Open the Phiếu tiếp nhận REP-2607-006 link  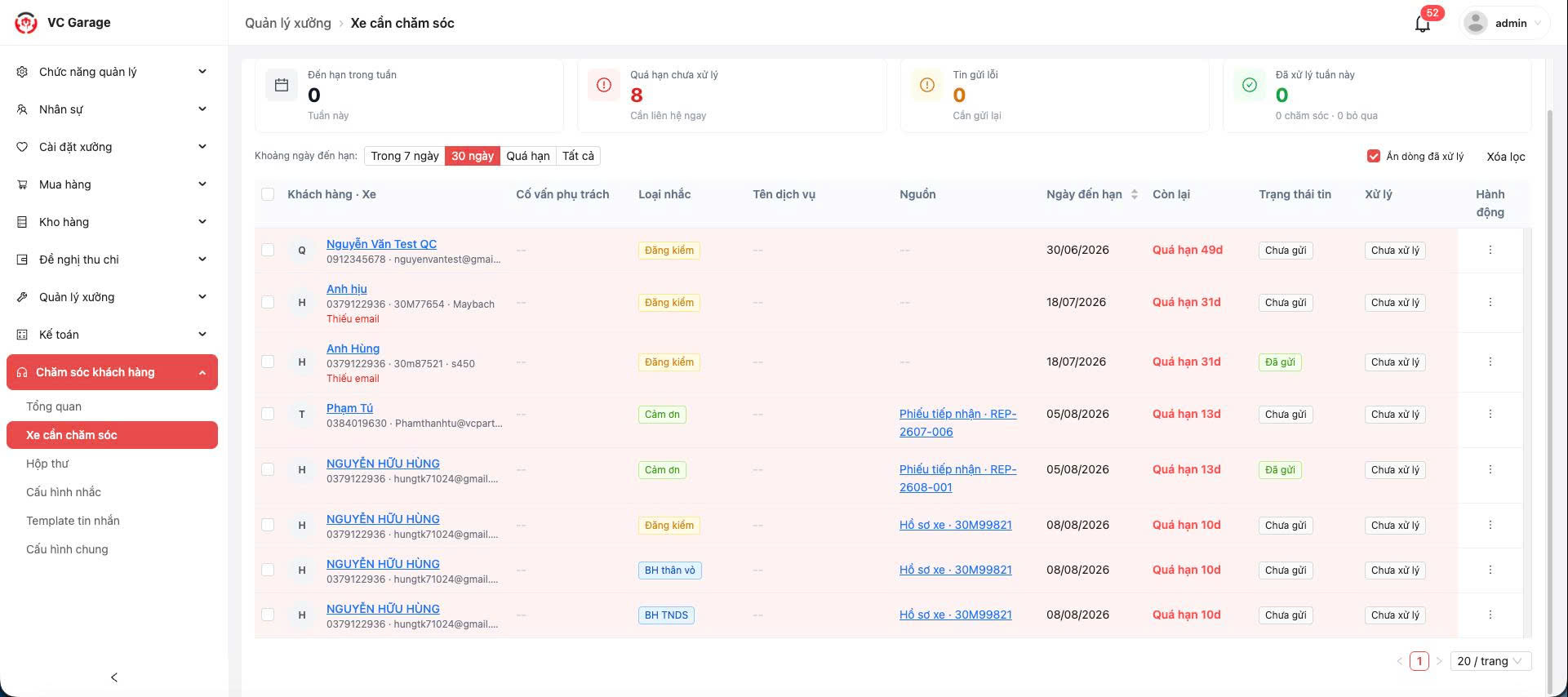958,423
